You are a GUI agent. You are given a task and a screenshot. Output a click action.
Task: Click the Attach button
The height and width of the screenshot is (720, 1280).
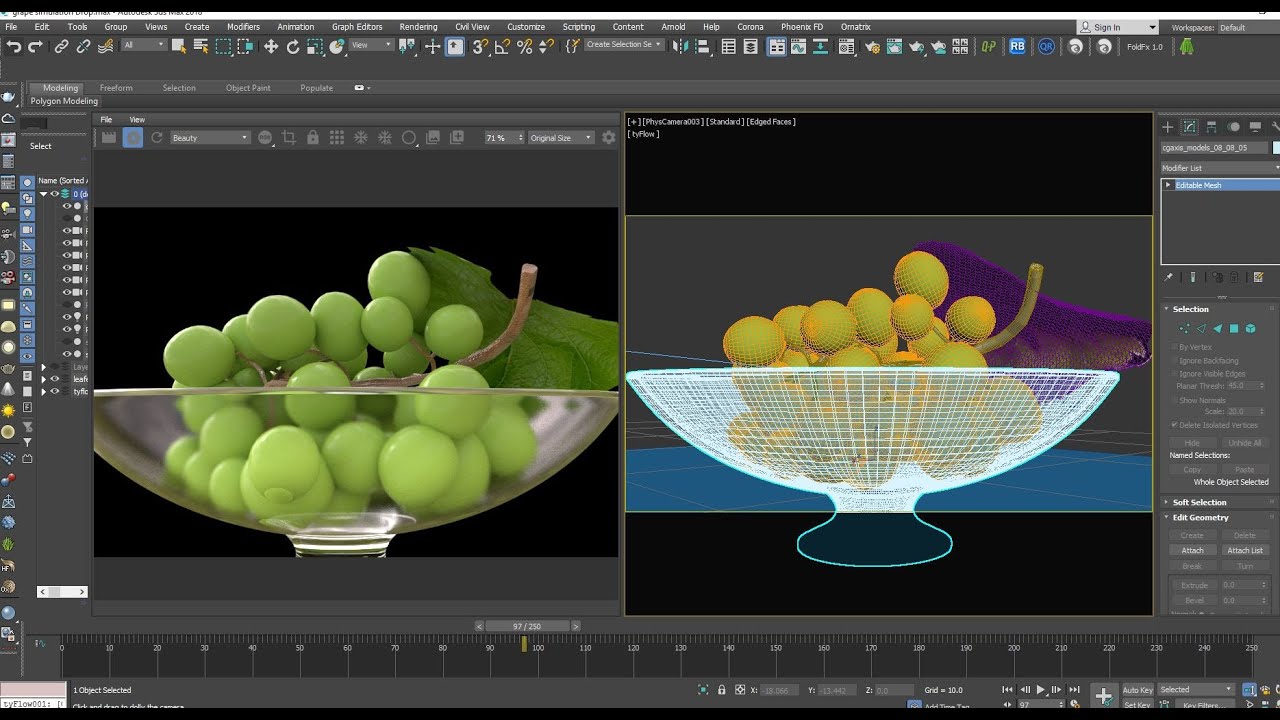[x=1192, y=550]
